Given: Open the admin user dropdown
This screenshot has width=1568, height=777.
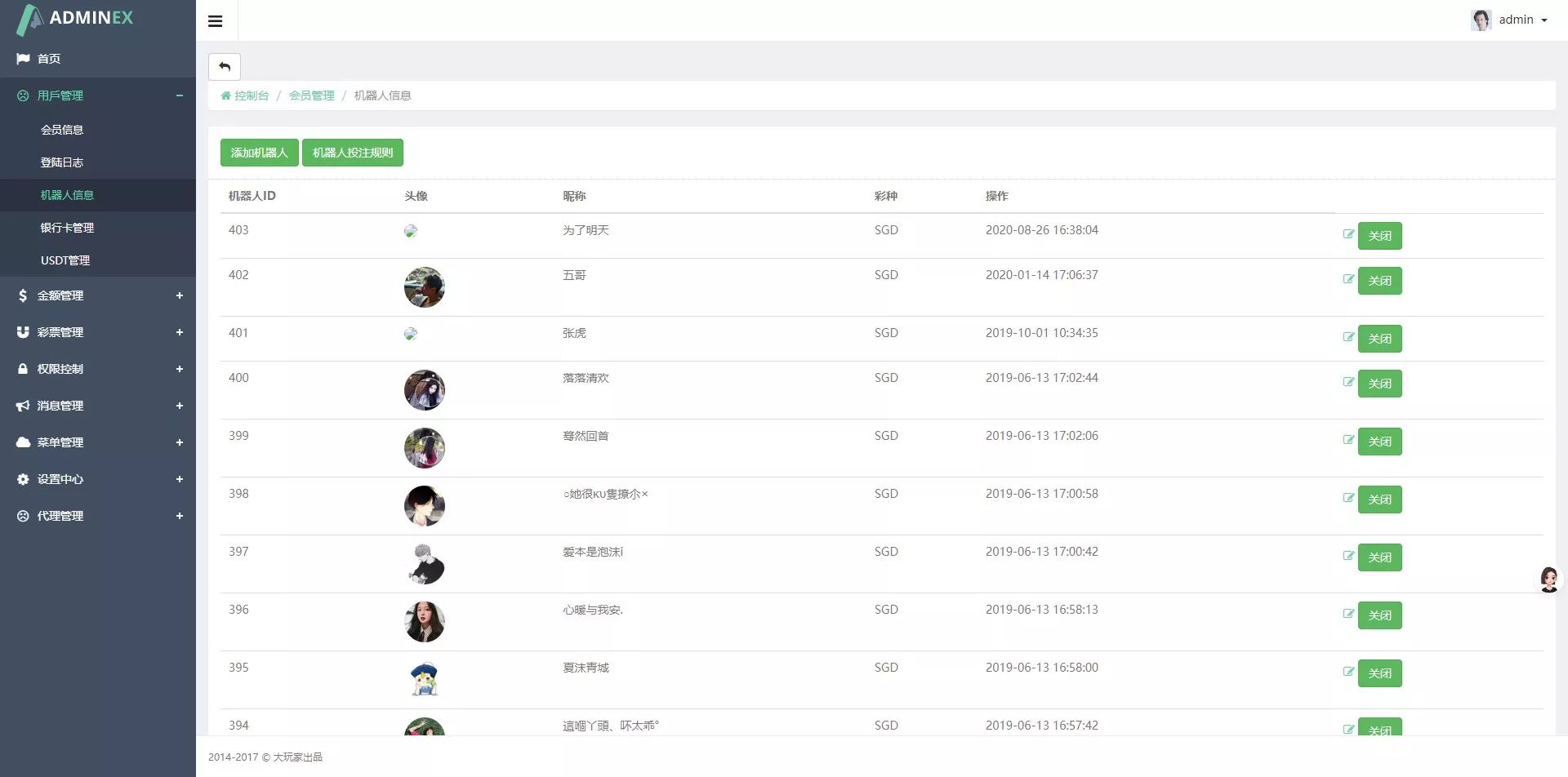Looking at the screenshot, I should click(1509, 20).
